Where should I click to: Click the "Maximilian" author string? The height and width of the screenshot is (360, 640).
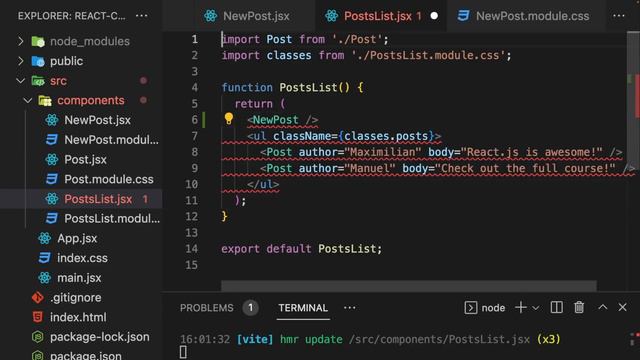(x=383, y=152)
